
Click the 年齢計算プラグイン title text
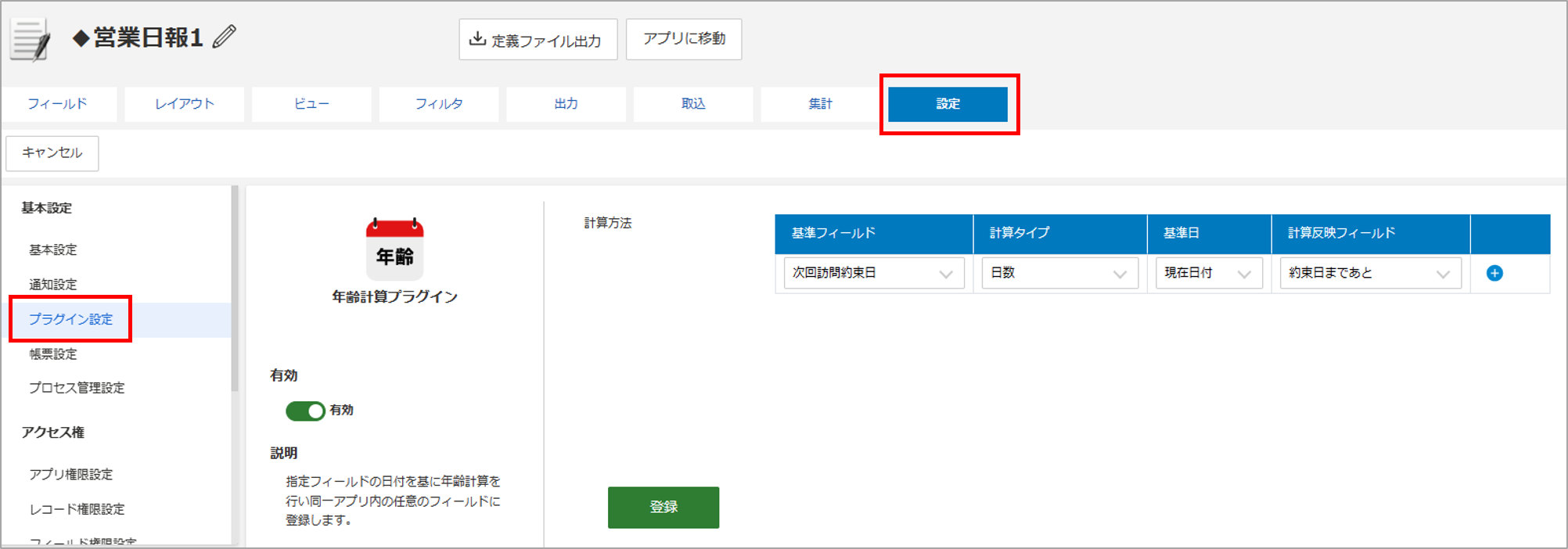tap(395, 297)
